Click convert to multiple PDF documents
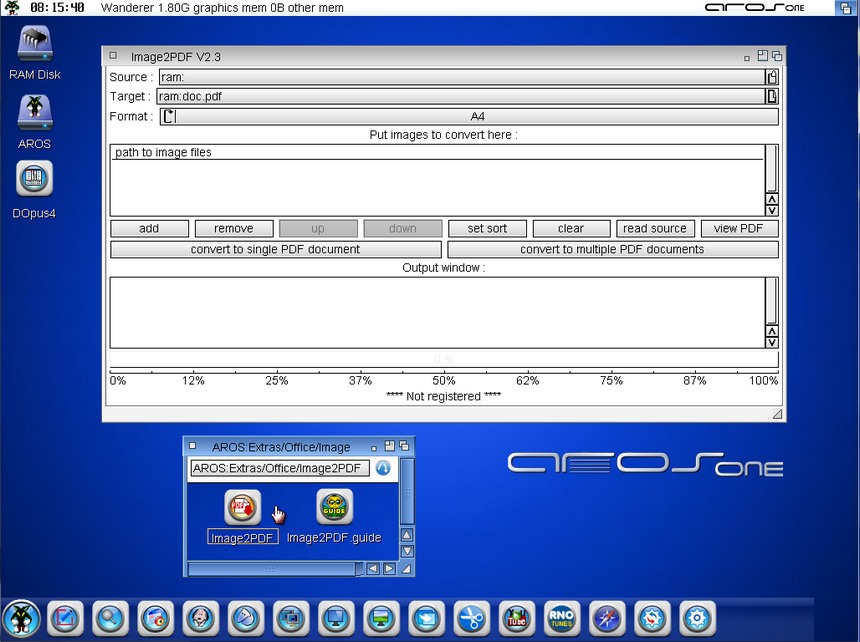860x642 pixels. 612,249
